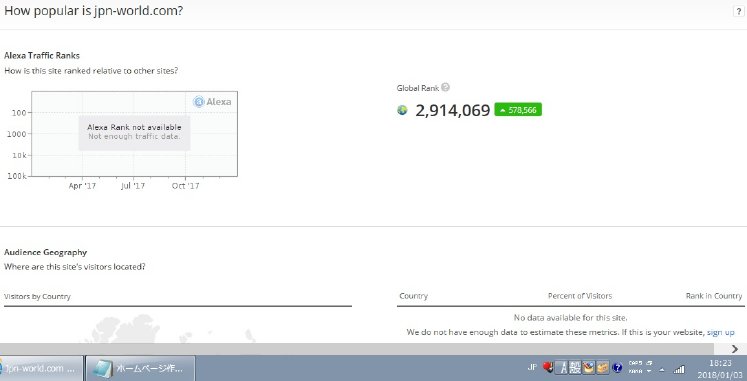Click the globe icon beside global rank number

(402, 110)
